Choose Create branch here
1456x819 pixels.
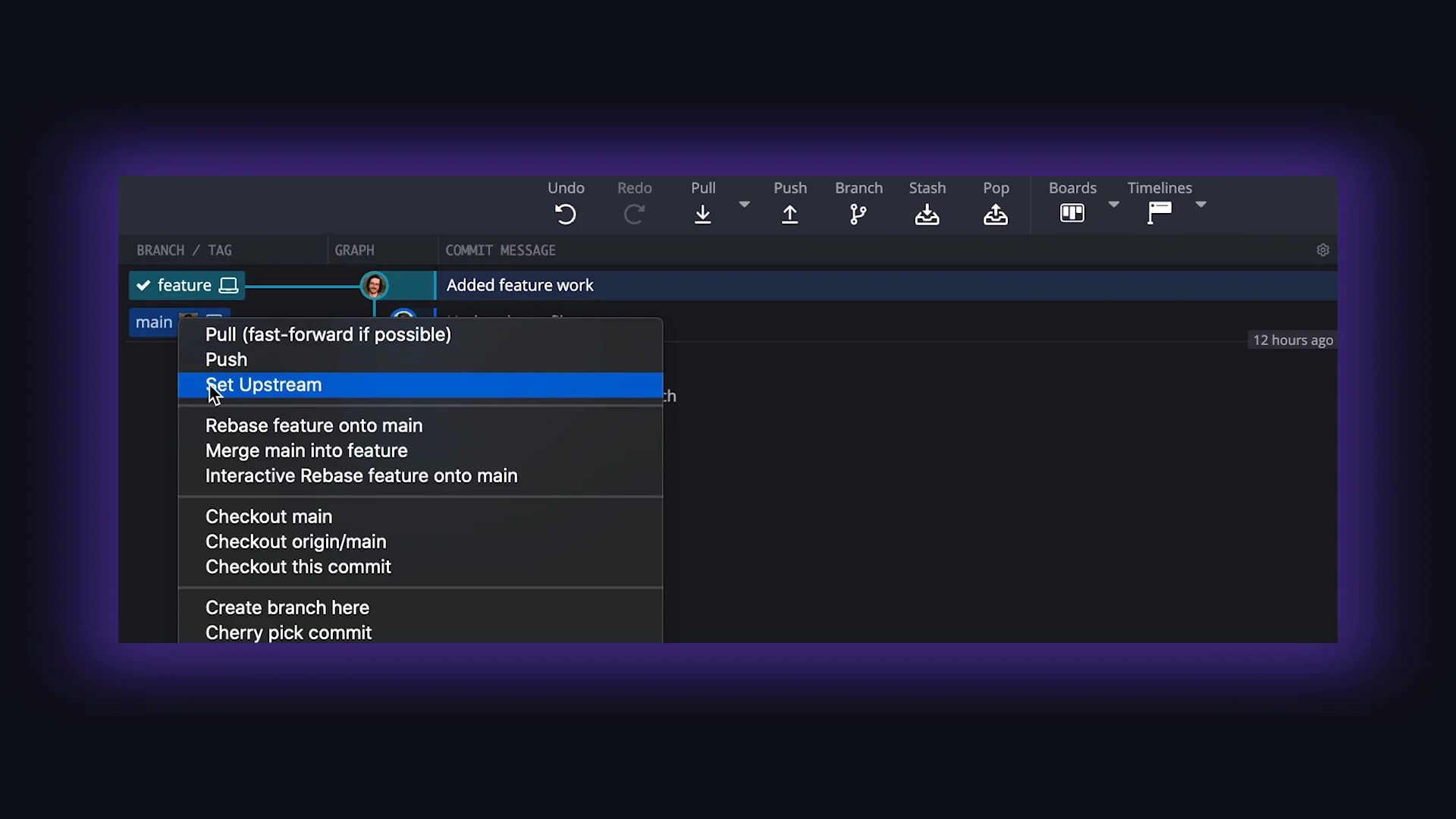point(287,608)
